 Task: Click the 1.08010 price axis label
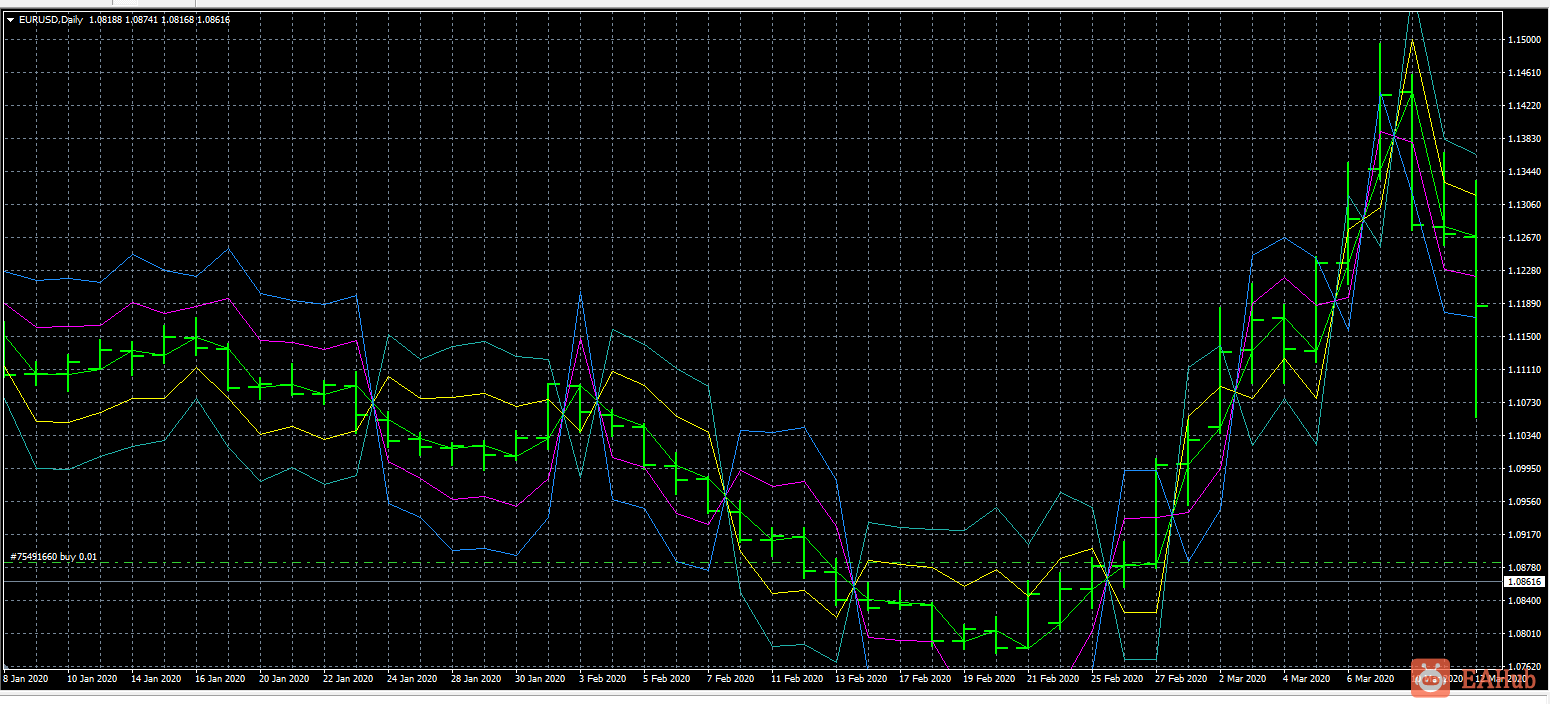click(x=1524, y=633)
